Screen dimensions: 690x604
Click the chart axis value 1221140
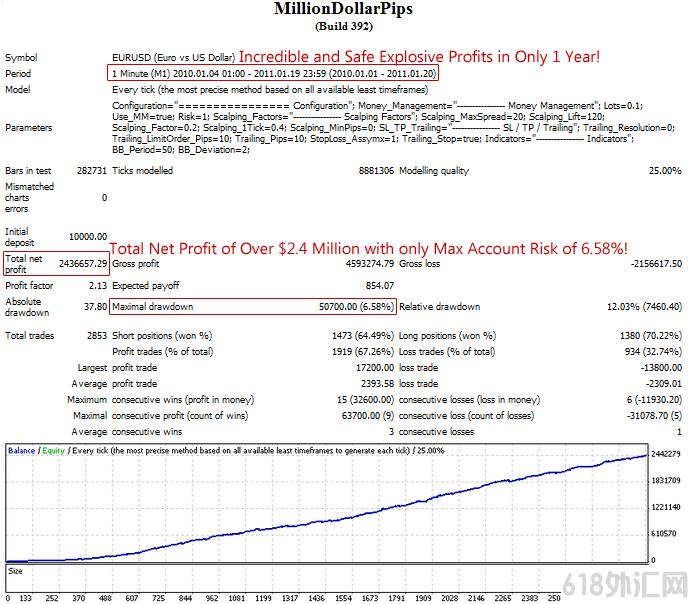[x=666, y=507]
